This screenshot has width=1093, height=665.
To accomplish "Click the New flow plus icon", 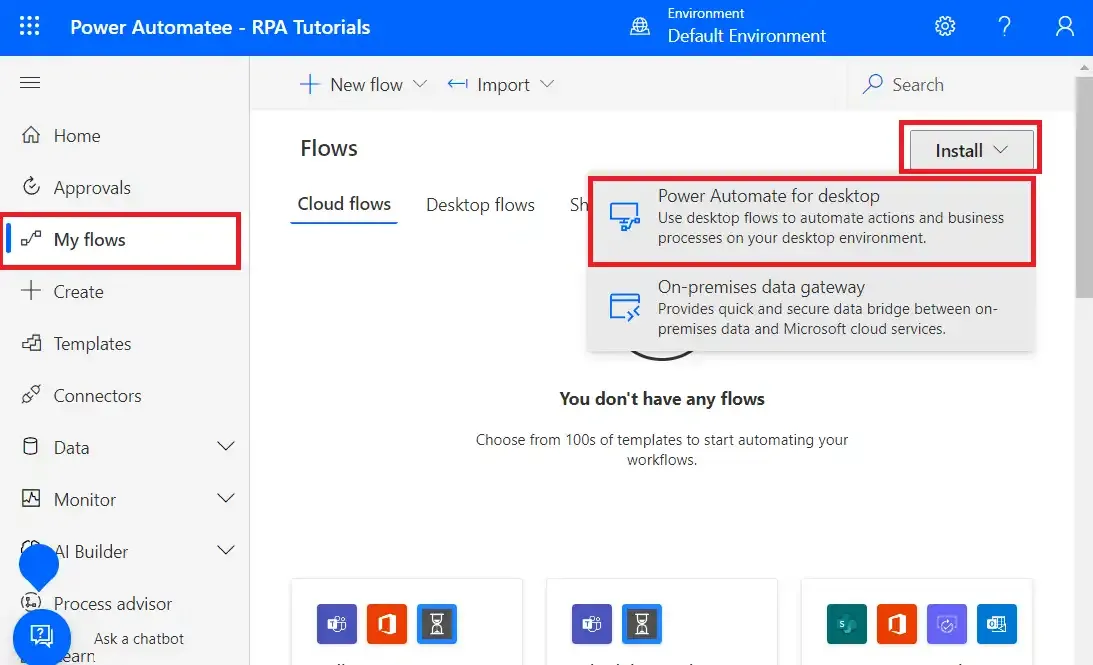I will [x=309, y=84].
